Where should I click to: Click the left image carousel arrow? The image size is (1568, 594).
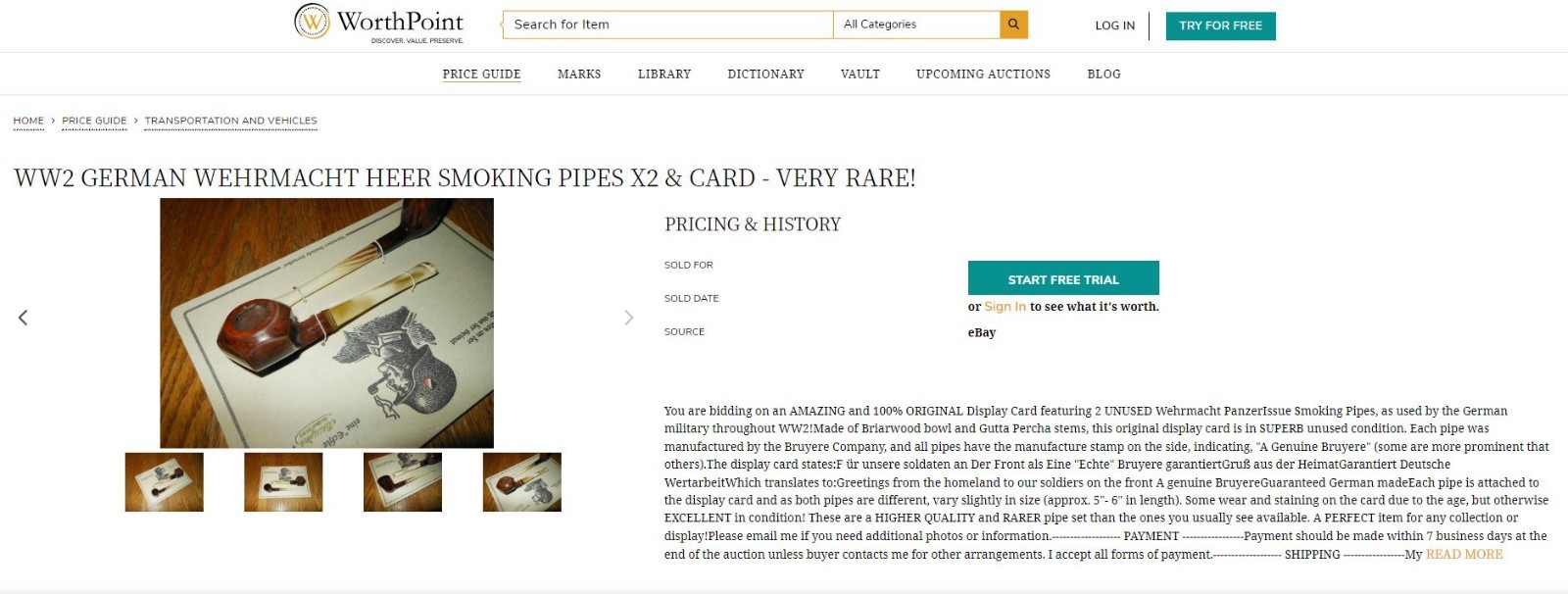(x=23, y=317)
